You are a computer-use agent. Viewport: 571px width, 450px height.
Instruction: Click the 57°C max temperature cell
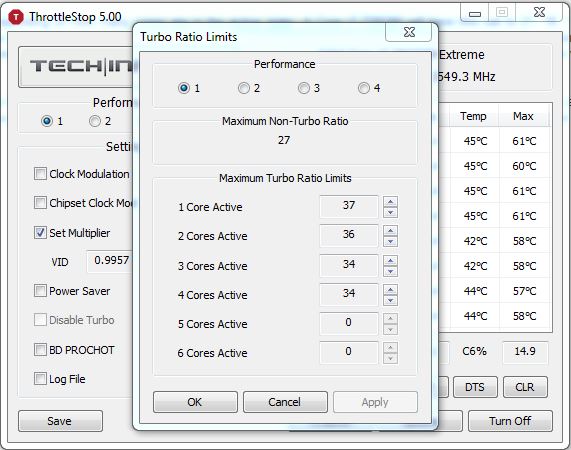pos(524,291)
